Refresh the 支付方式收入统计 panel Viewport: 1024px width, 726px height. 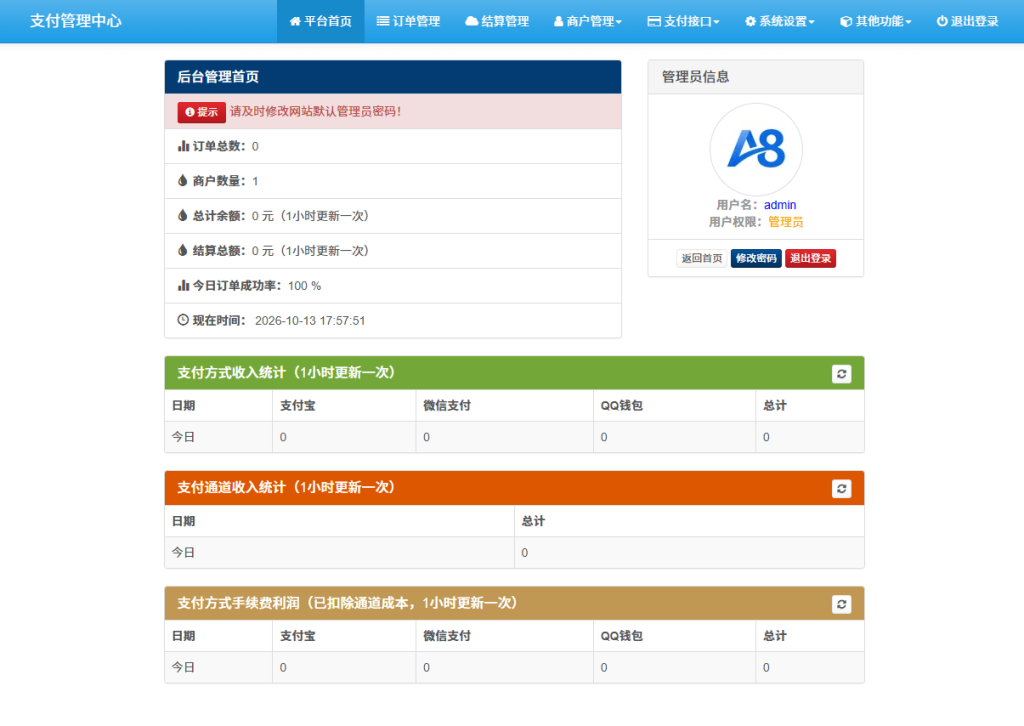(x=841, y=373)
